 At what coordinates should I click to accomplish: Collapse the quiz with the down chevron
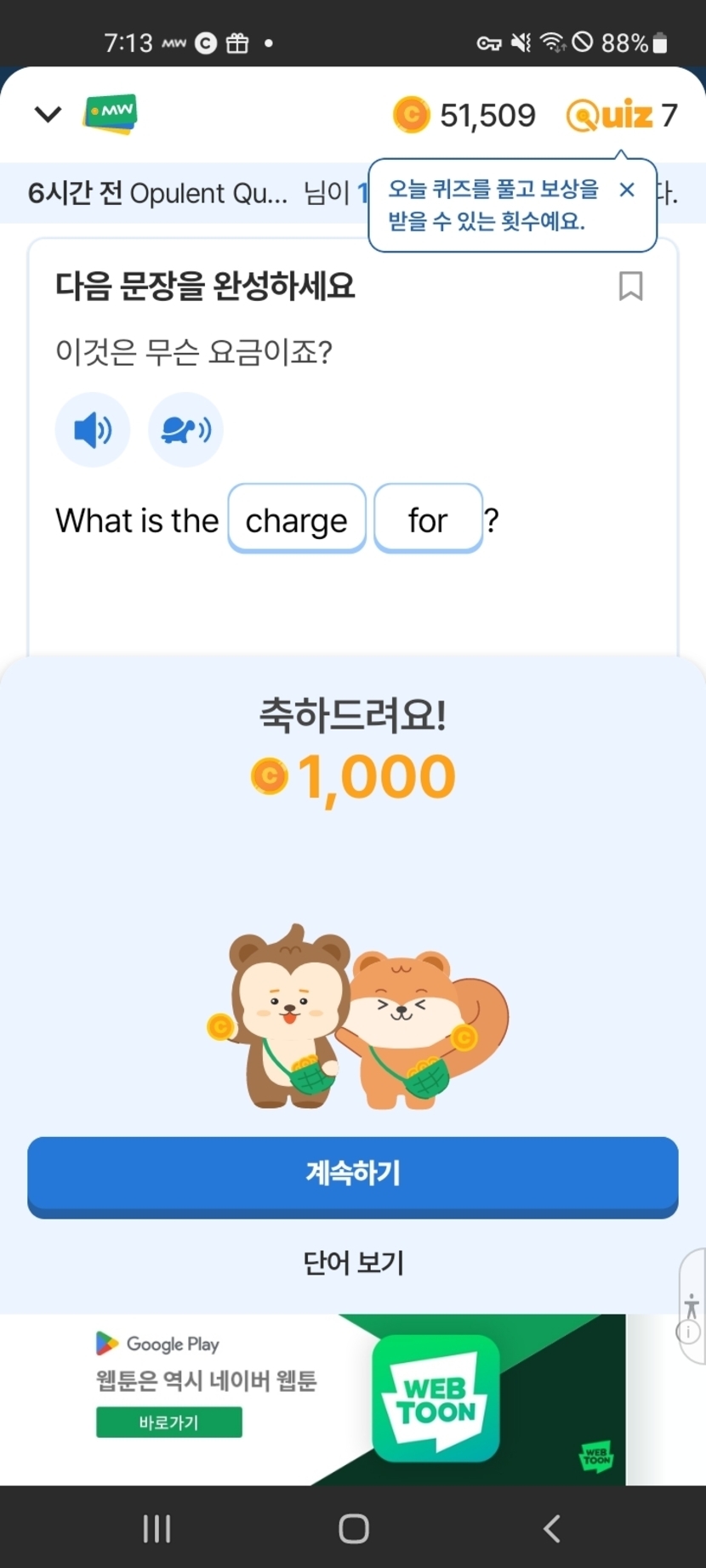click(48, 114)
